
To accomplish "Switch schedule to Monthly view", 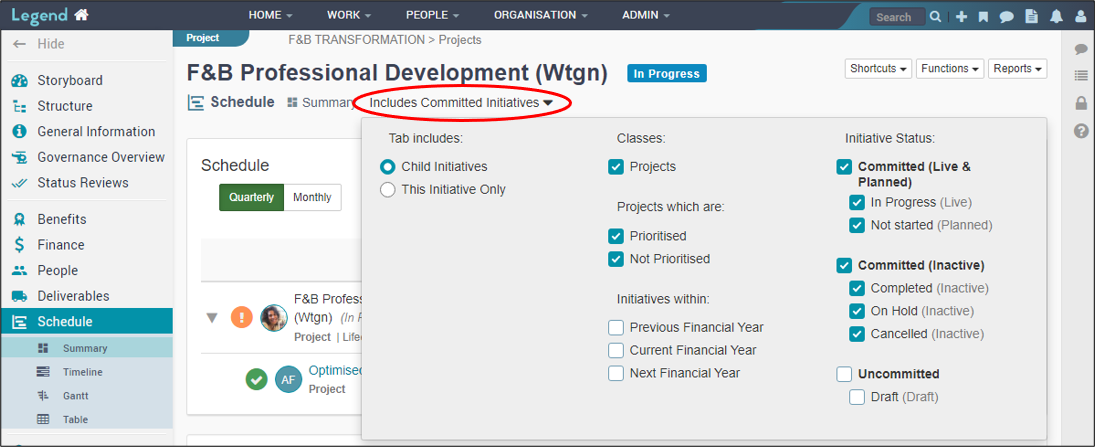I will coord(312,198).
